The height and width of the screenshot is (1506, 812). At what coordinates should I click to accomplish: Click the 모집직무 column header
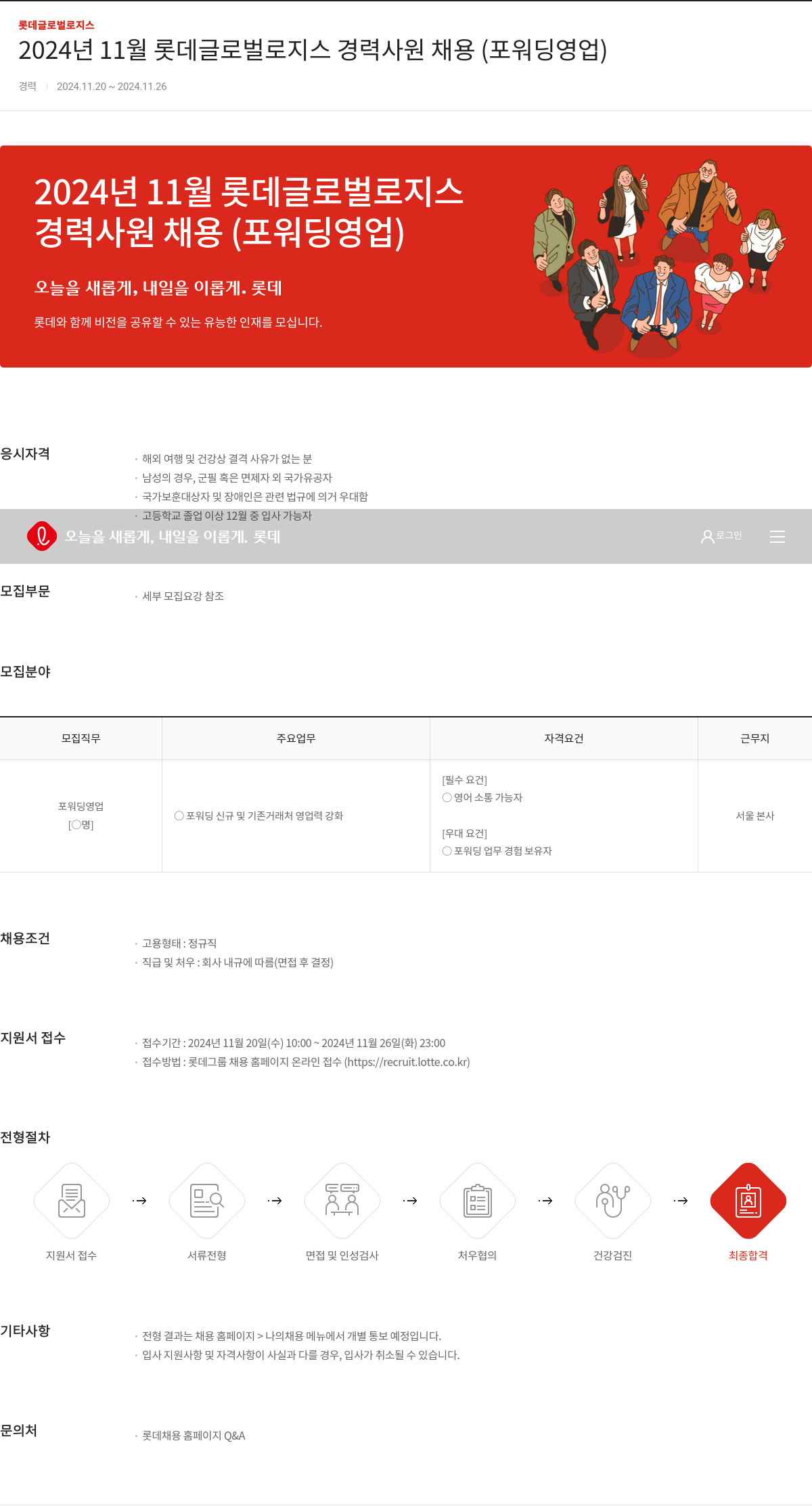click(x=81, y=738)
